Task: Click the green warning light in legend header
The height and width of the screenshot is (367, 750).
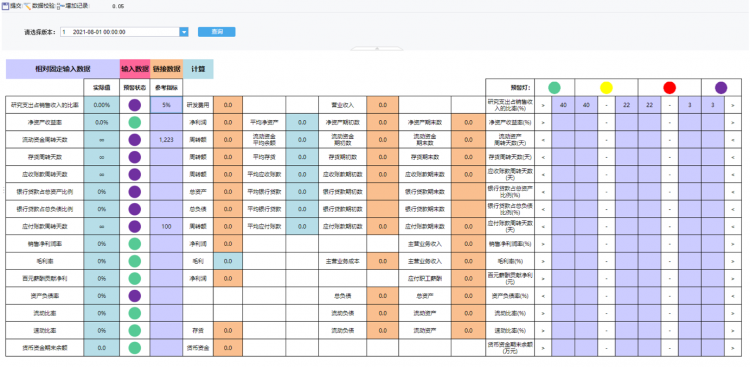Action: tap(554, 88)
